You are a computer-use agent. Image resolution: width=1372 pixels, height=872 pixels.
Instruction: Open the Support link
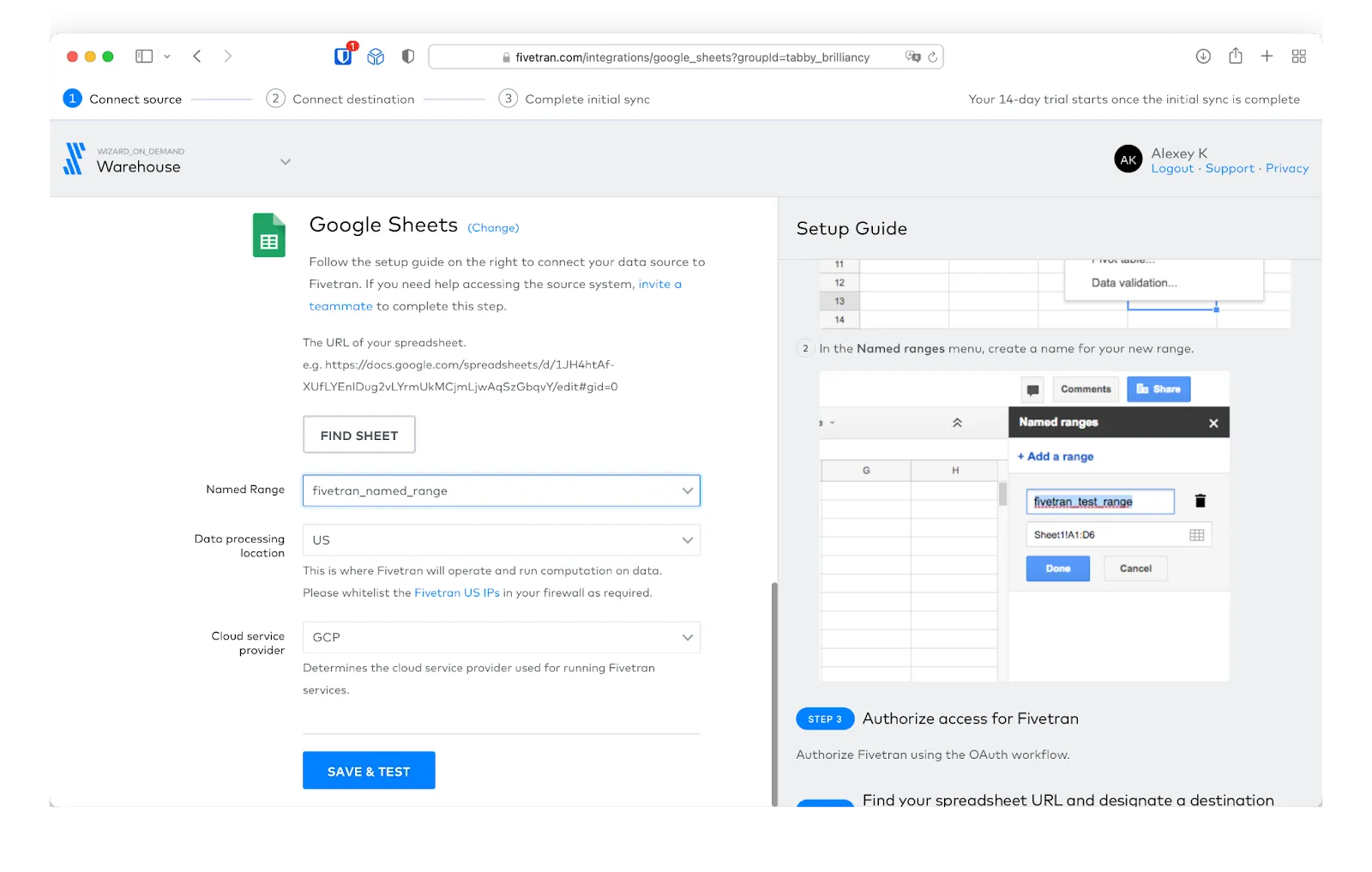(x=1230, y=169)
